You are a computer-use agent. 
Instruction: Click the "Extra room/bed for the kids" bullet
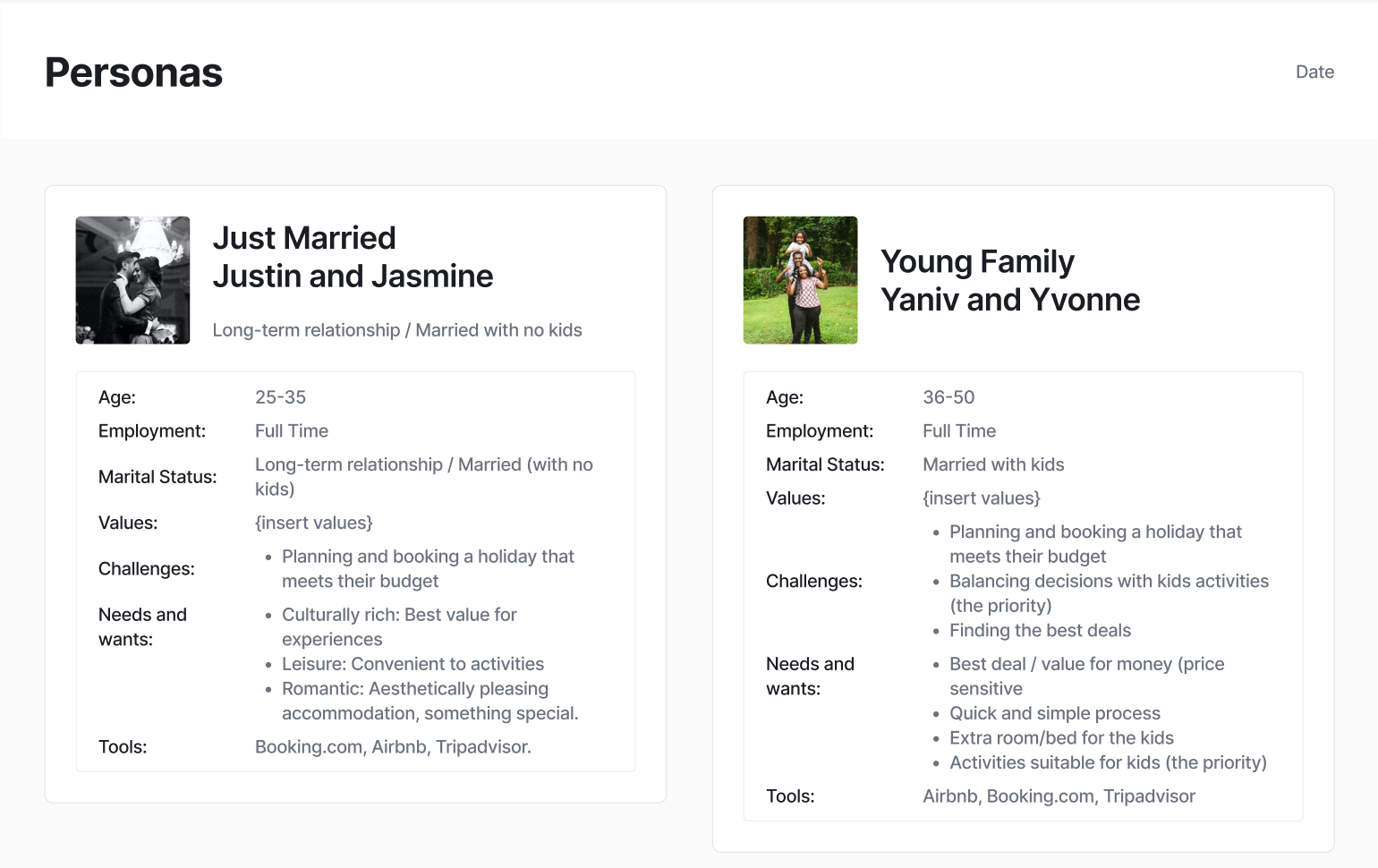[x=1061, y=738]
